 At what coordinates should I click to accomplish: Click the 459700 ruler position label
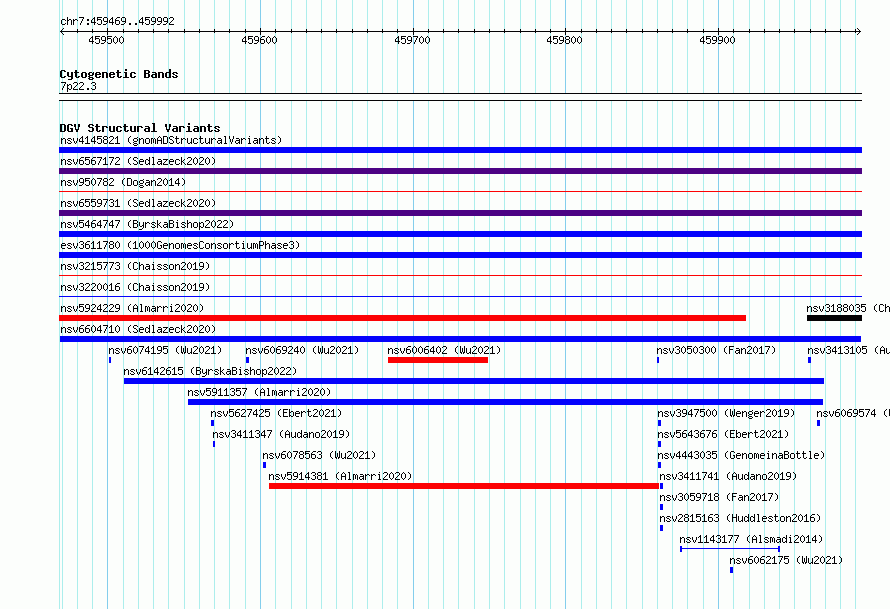point(413,40)
